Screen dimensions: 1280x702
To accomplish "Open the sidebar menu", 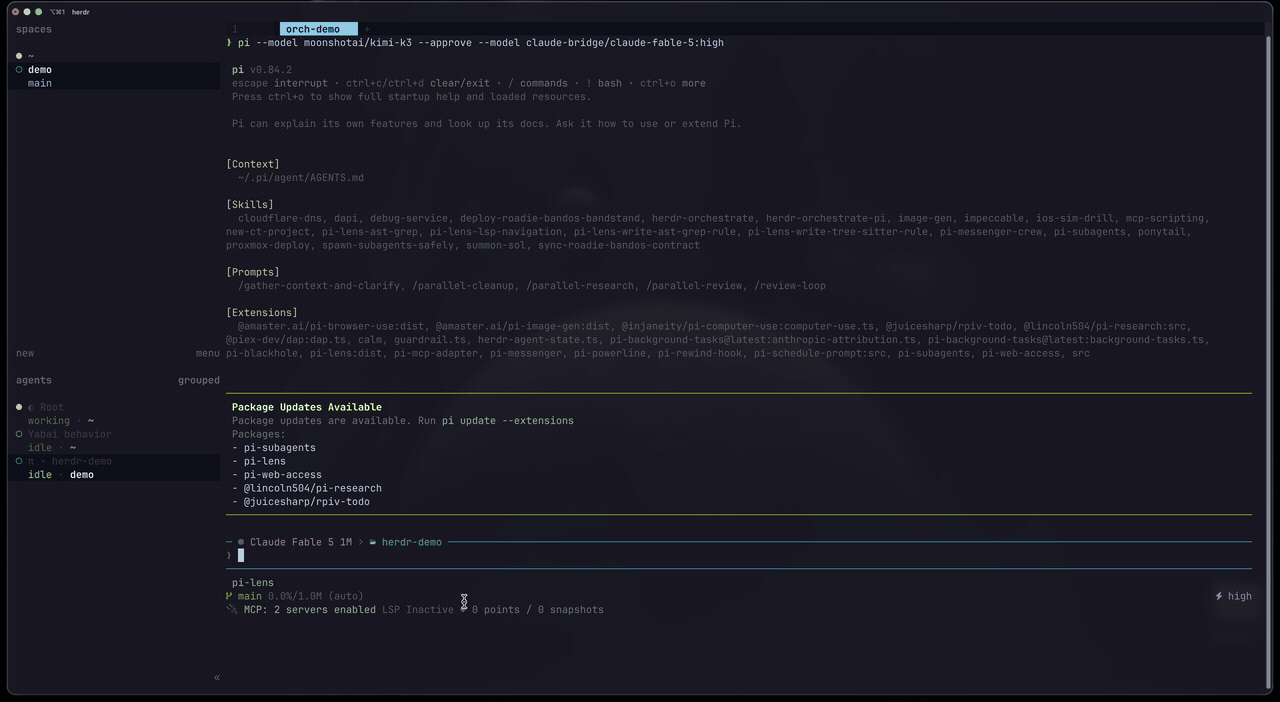I will point(207,353).
